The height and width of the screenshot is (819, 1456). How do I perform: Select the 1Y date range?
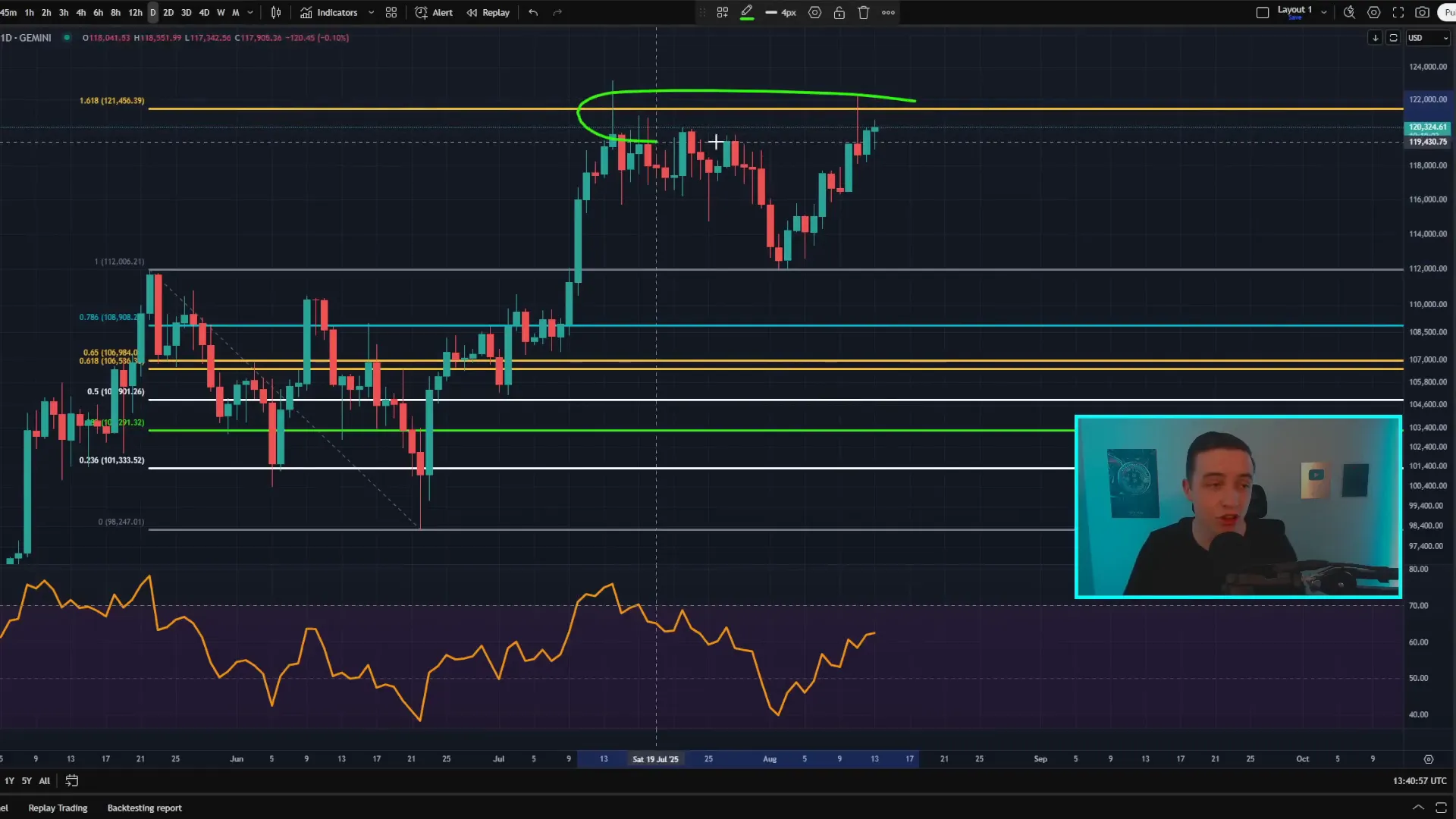tap(9, 780)
